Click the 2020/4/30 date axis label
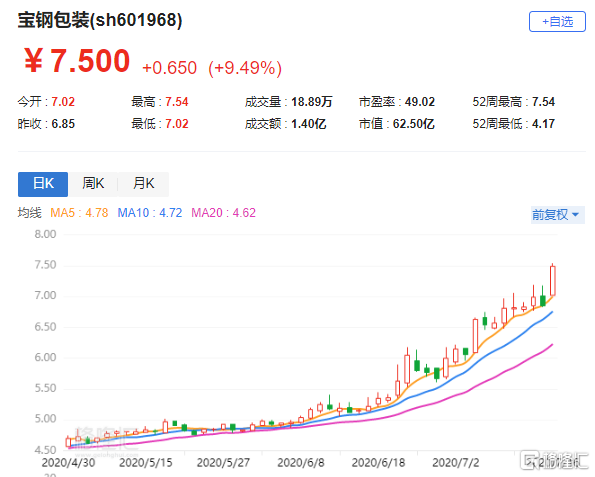This screenshot has width=595, height=477. (68, 463)
